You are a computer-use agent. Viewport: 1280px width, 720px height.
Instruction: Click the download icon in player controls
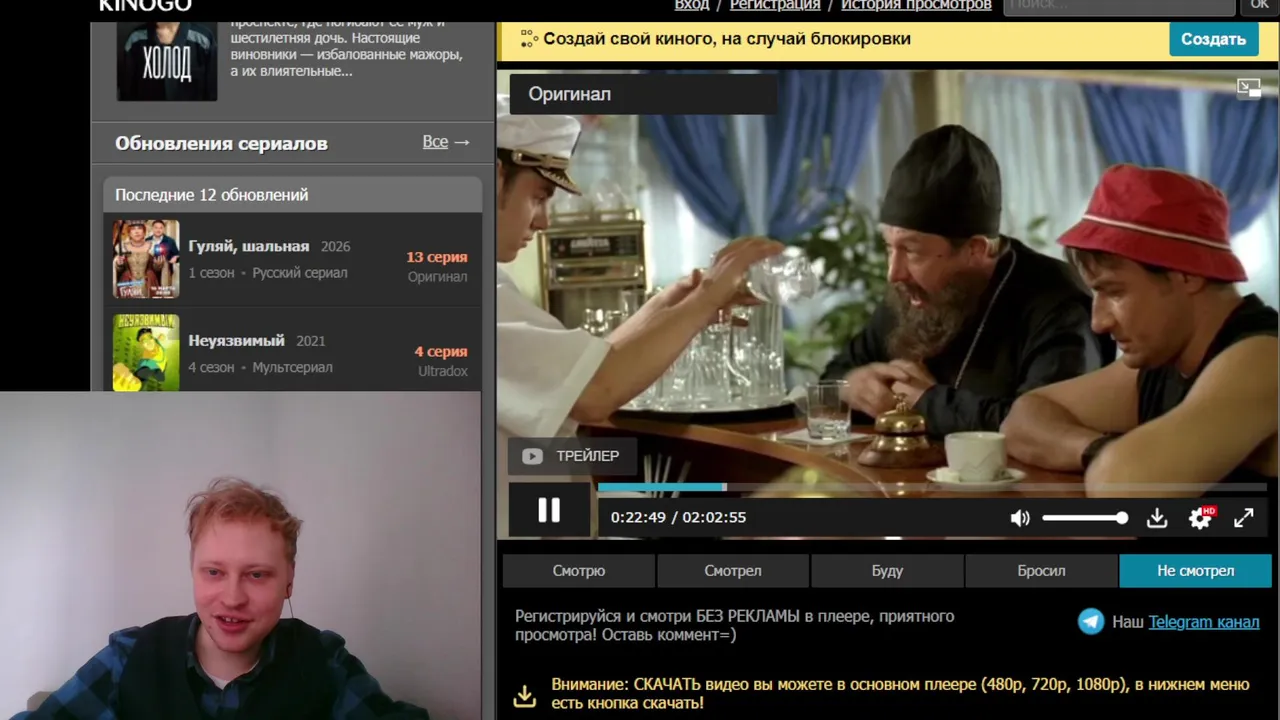tap(1157, 518)
